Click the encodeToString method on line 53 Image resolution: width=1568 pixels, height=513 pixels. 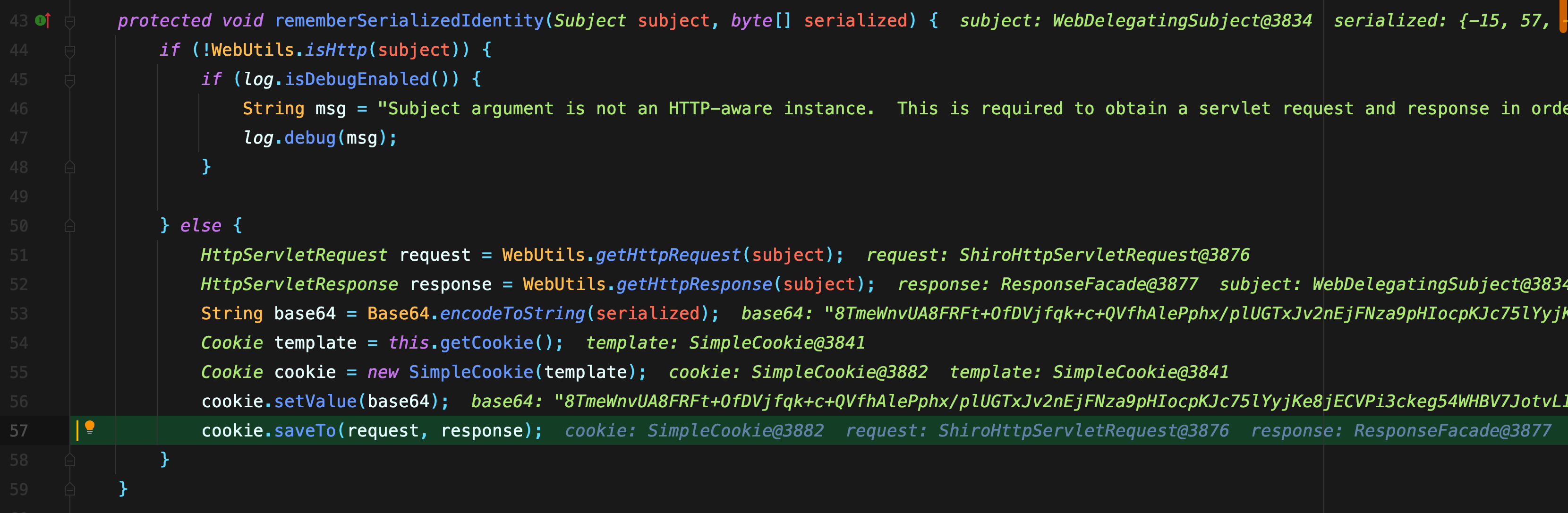click(512, 313)
